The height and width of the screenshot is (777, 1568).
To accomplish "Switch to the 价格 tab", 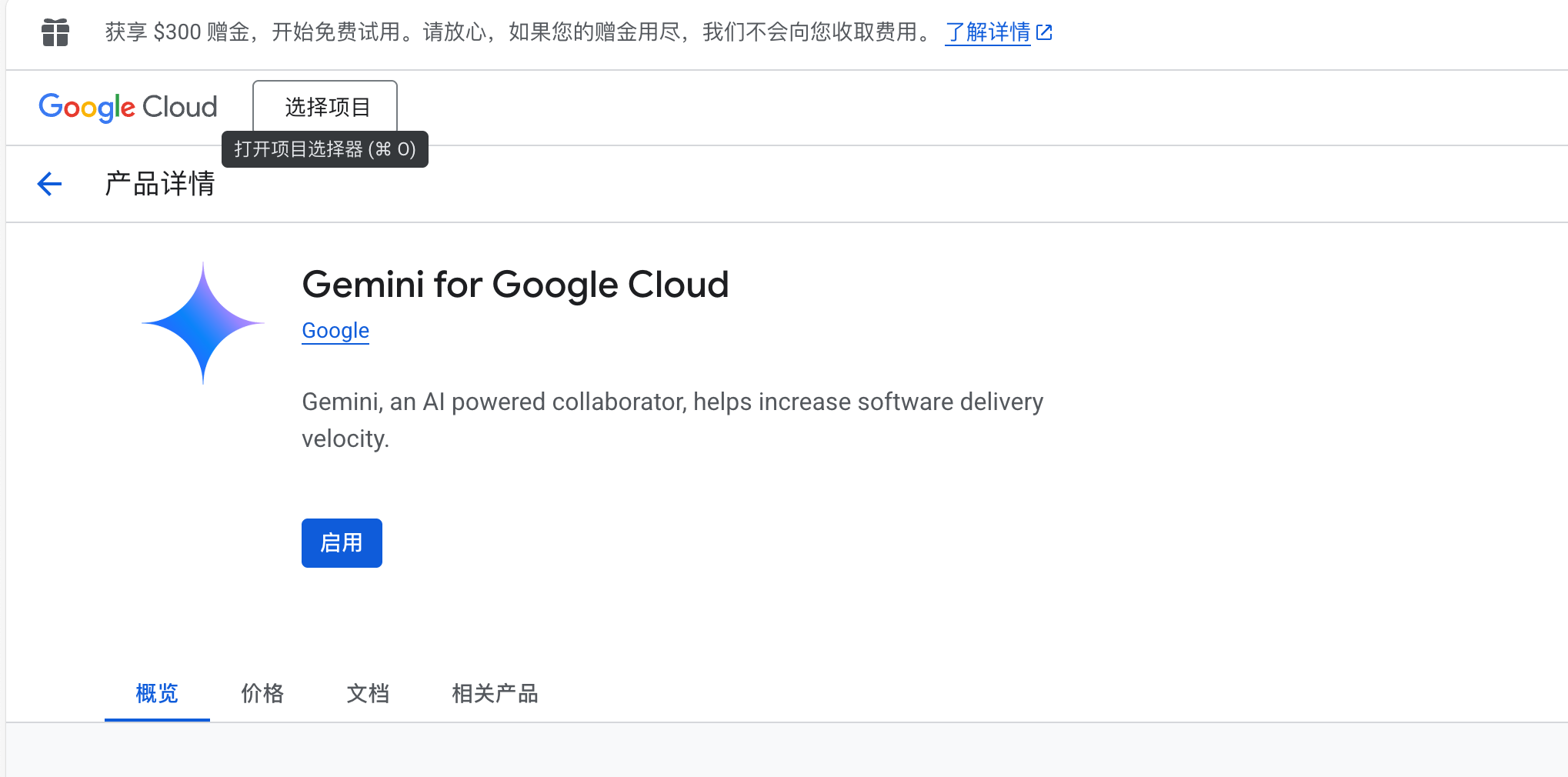I will point(262,693).
